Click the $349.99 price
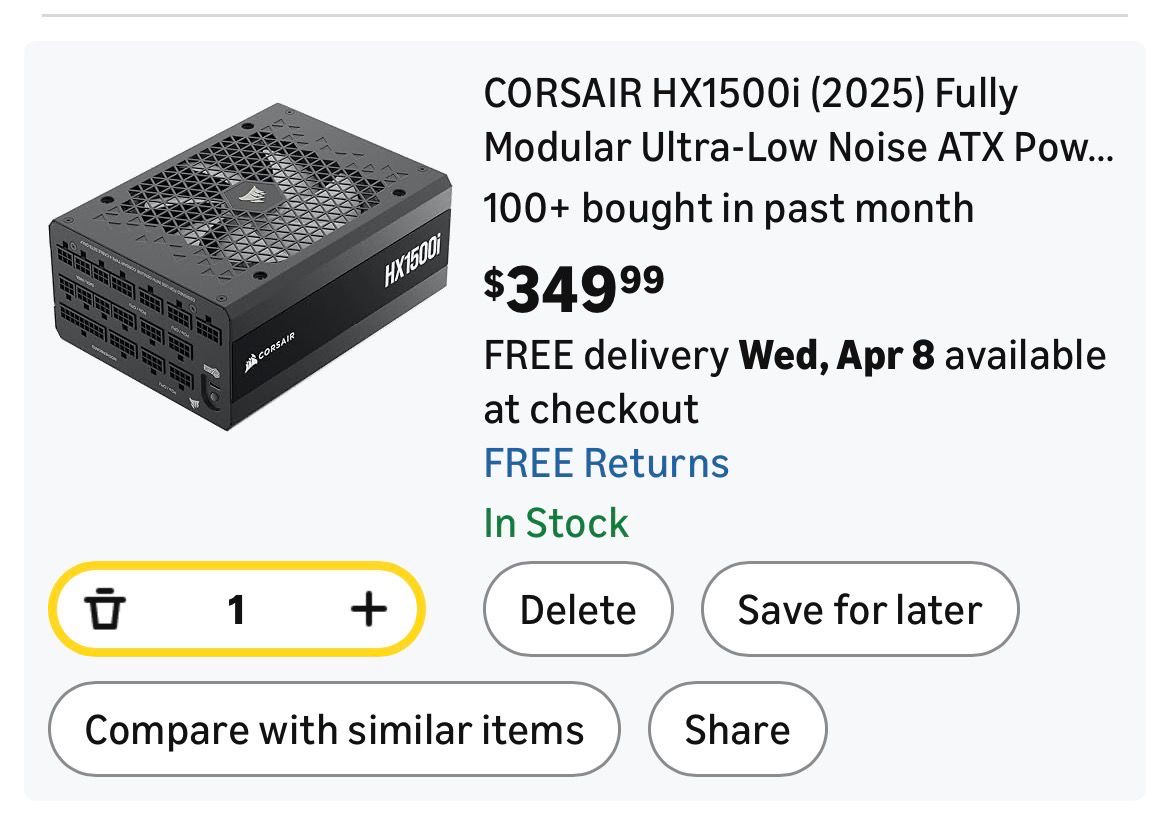 tap(573, 288)
